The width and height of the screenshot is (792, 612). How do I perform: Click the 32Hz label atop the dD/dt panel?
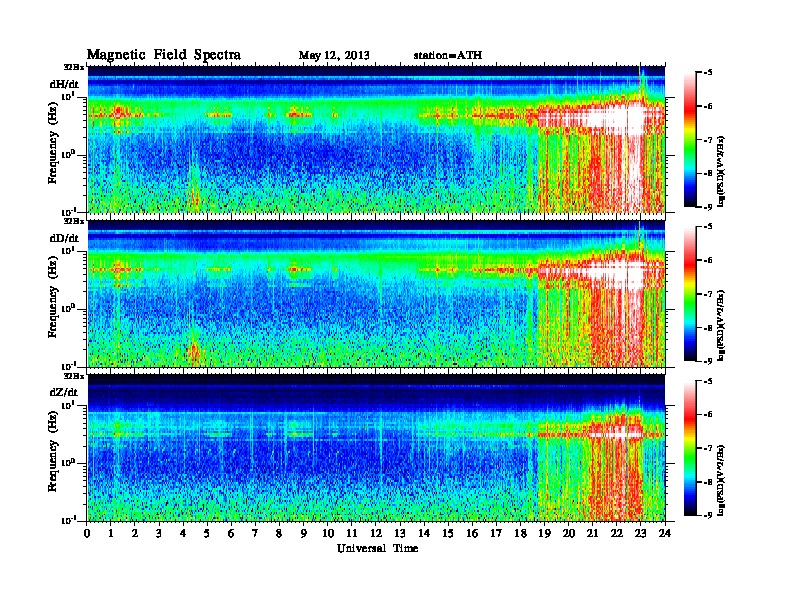click(74, 221)
